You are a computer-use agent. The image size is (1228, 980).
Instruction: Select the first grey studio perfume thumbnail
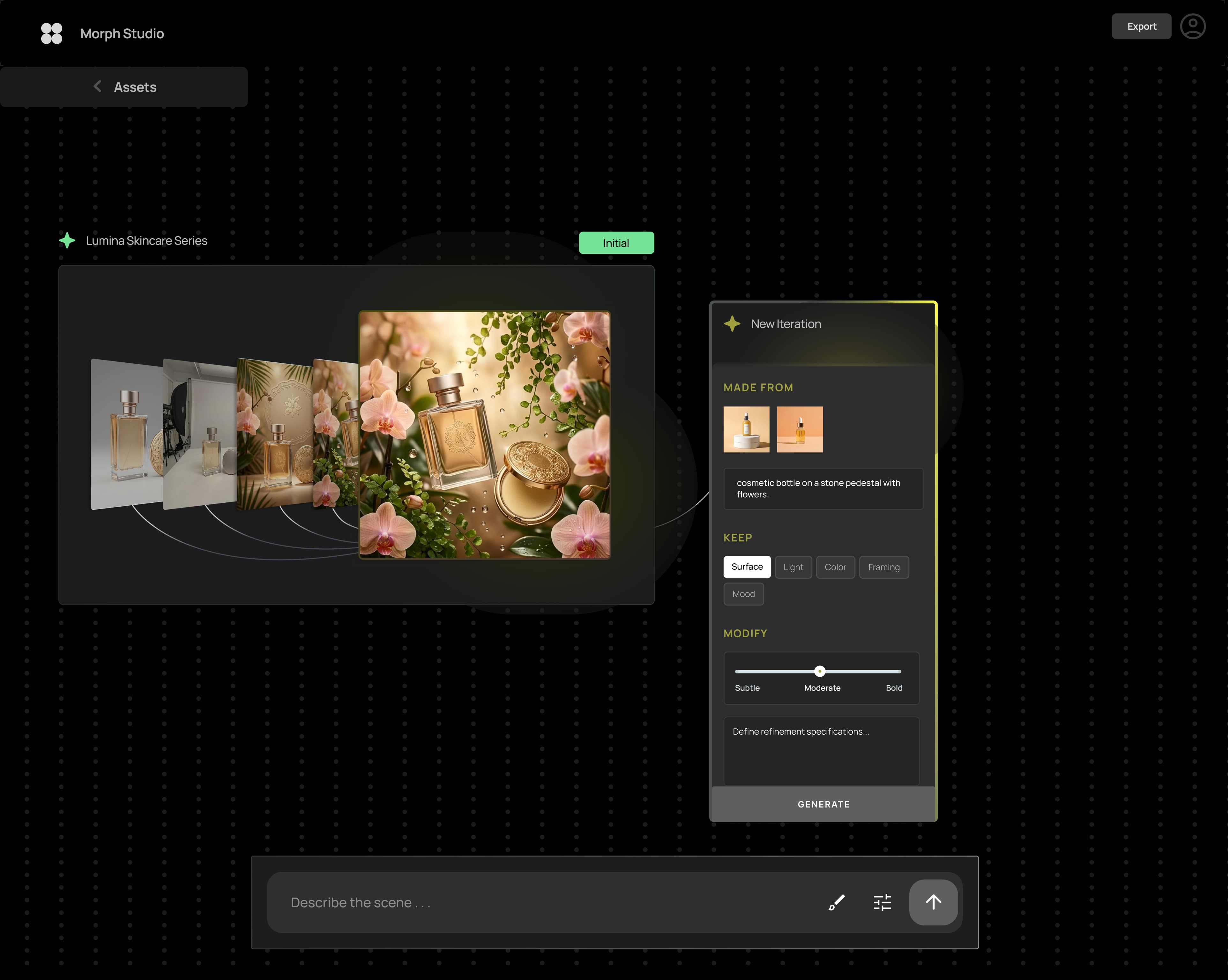[x=126, y=434]
